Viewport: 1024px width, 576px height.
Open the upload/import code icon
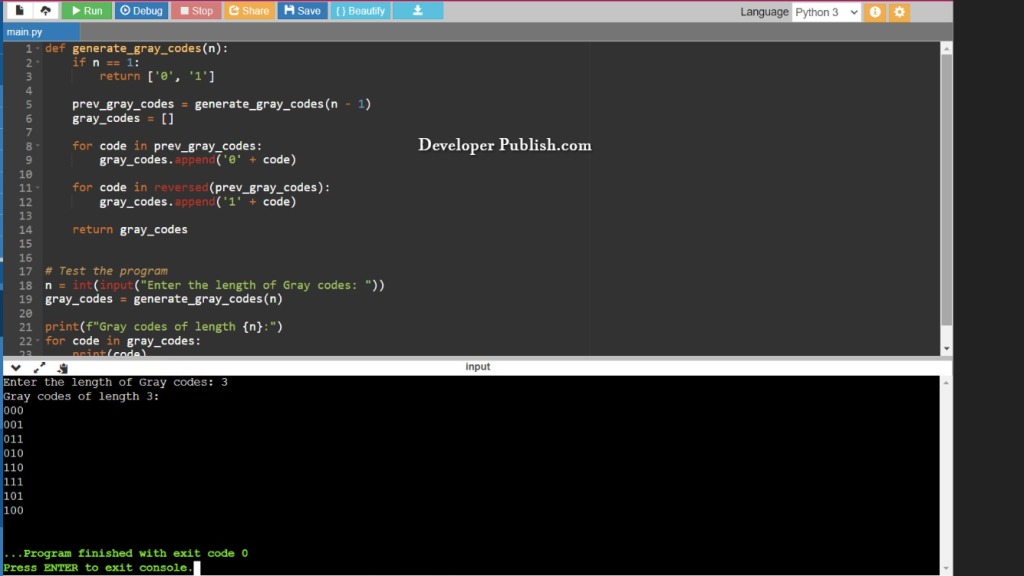tap(45, 10)
